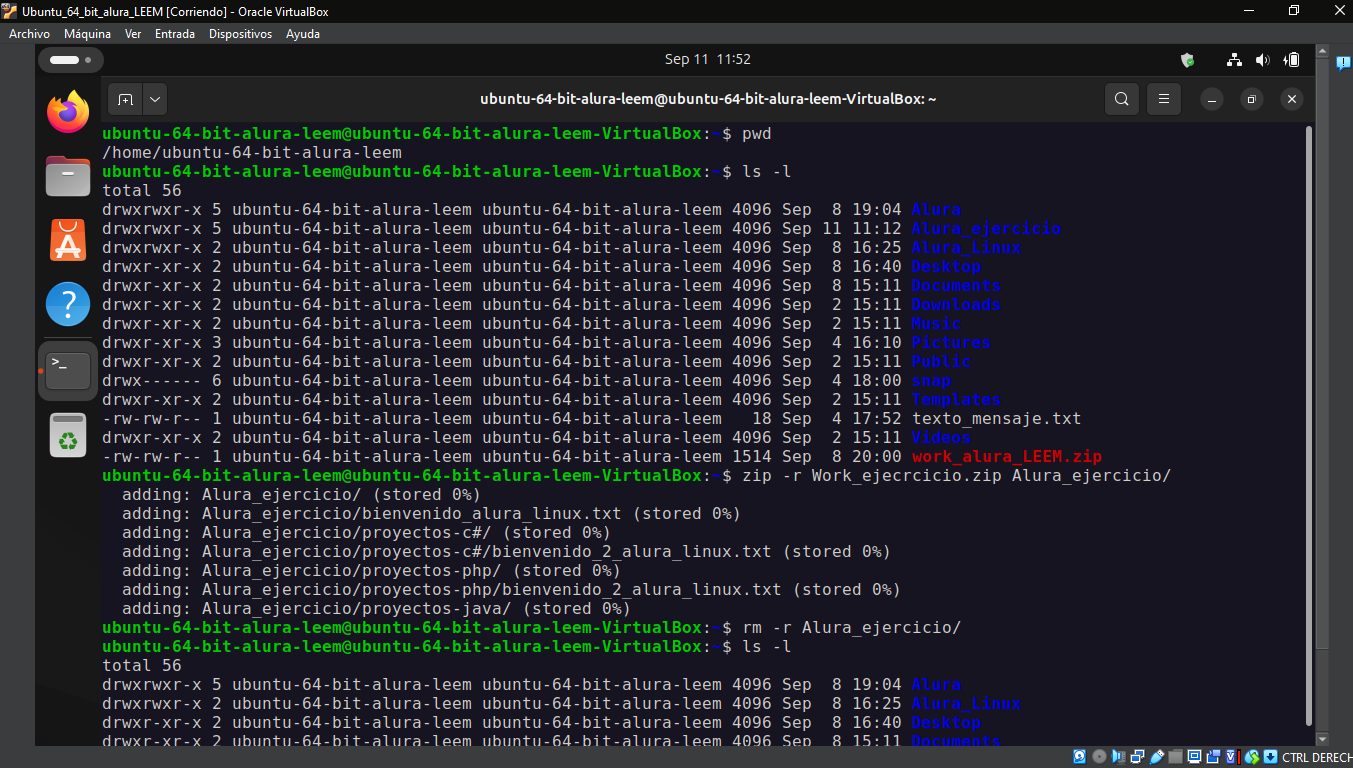Minimize the terminal window

click(1212, 99)
